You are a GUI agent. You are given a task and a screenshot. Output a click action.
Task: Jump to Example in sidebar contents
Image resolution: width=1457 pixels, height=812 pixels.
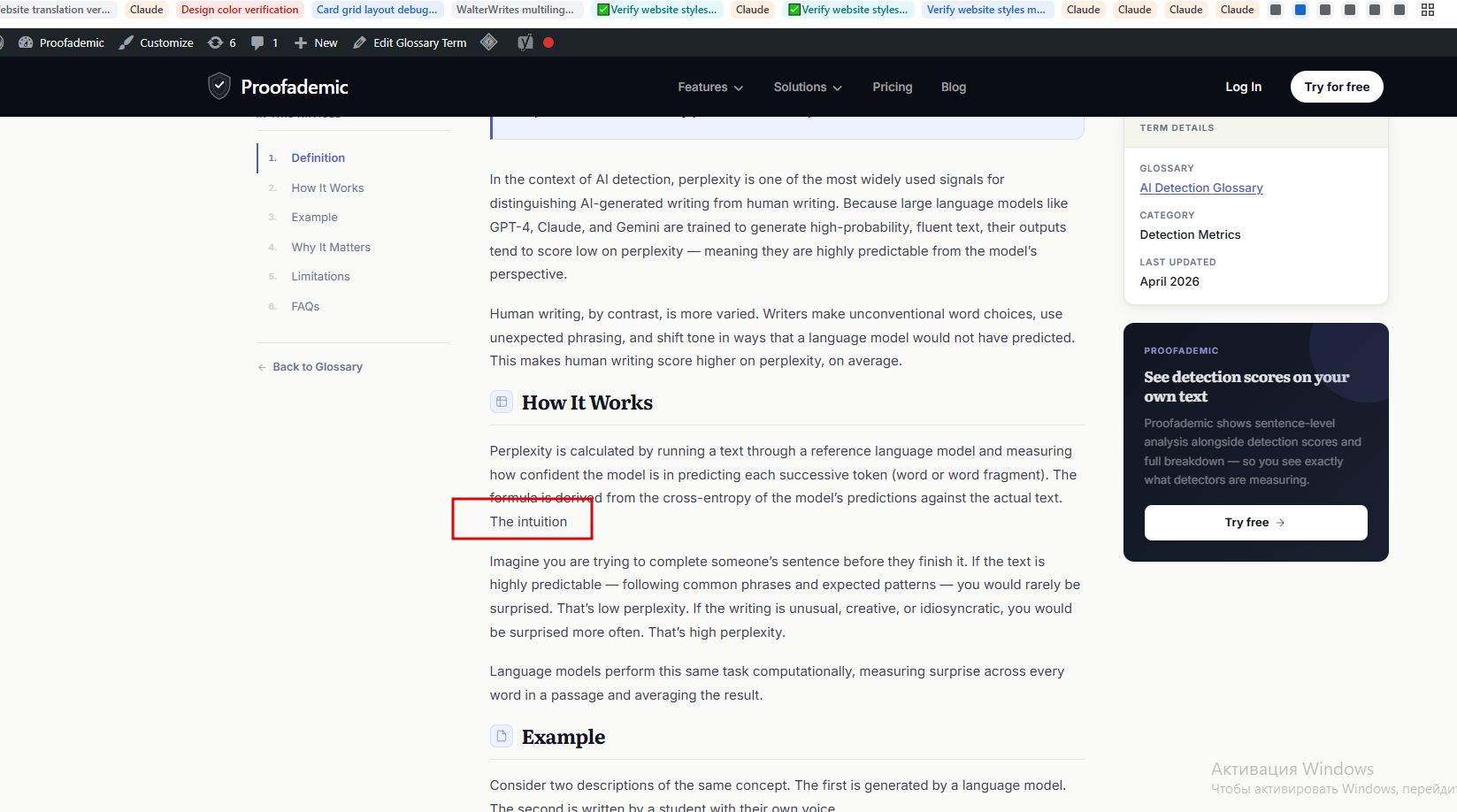[314, 217]
